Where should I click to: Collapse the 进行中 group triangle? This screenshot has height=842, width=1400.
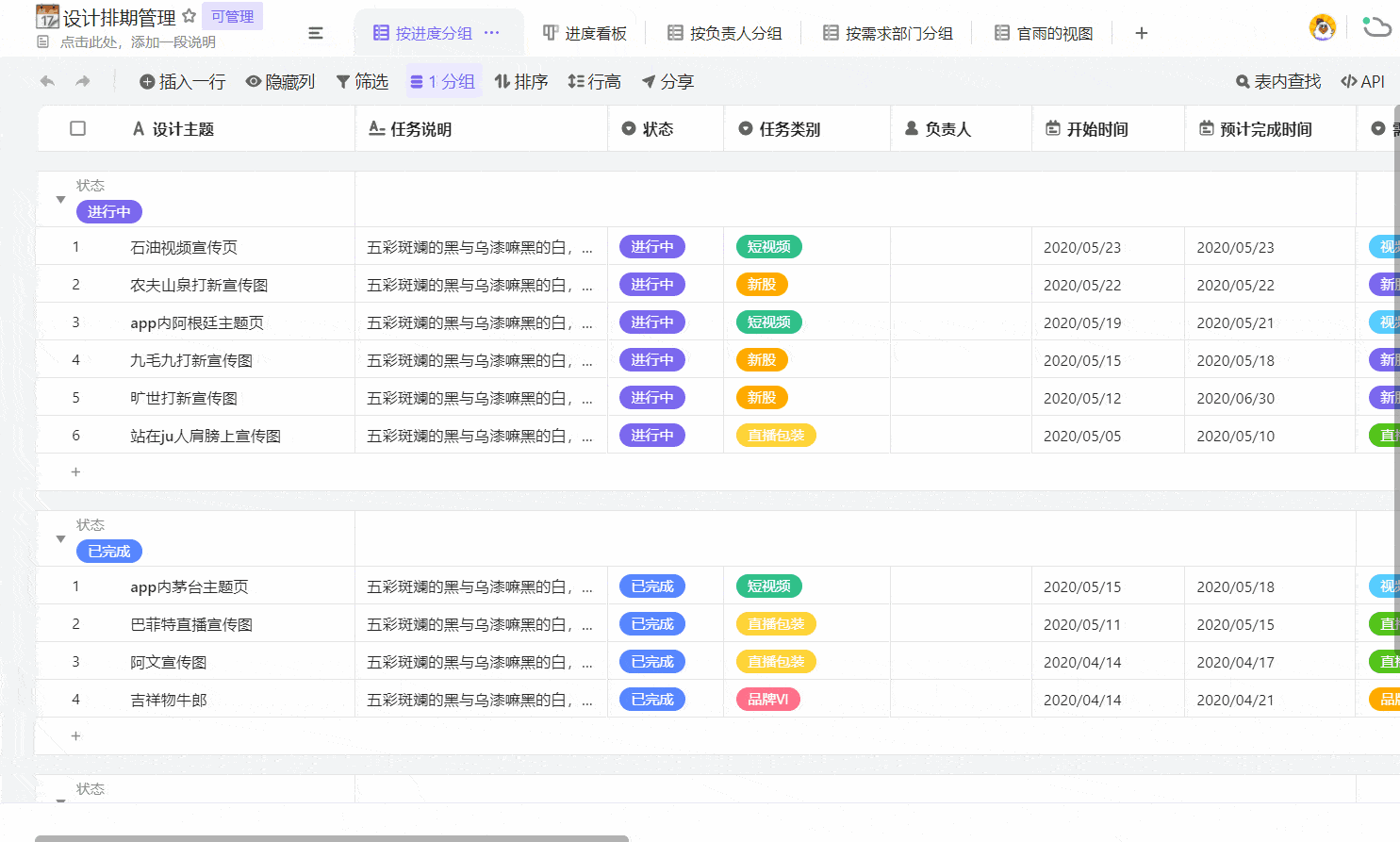tap(60, 200)
